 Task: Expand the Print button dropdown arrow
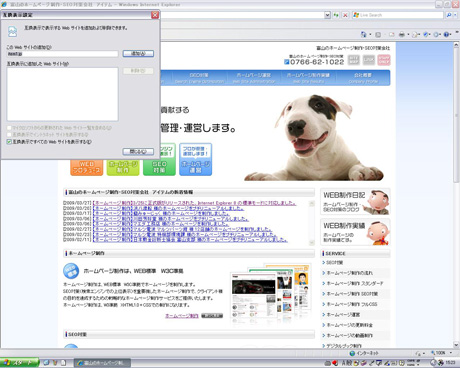(x=408, y=35)
